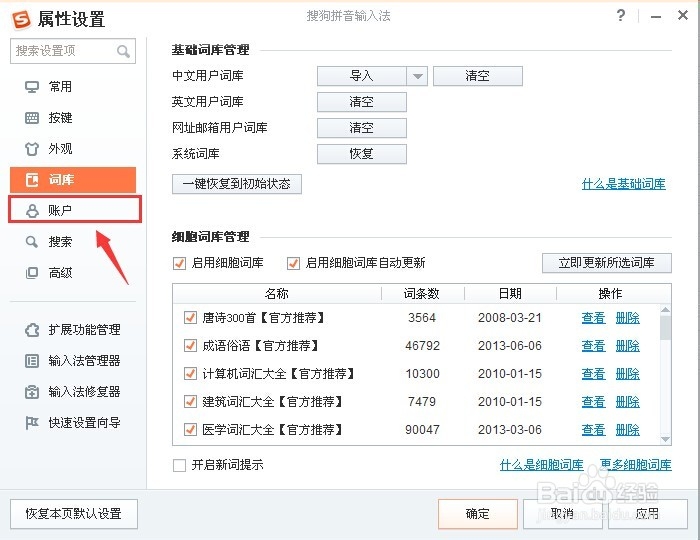The image size is (700, 540).
Task: Open the 常用 settings via monitor icon
Action: 32,87
